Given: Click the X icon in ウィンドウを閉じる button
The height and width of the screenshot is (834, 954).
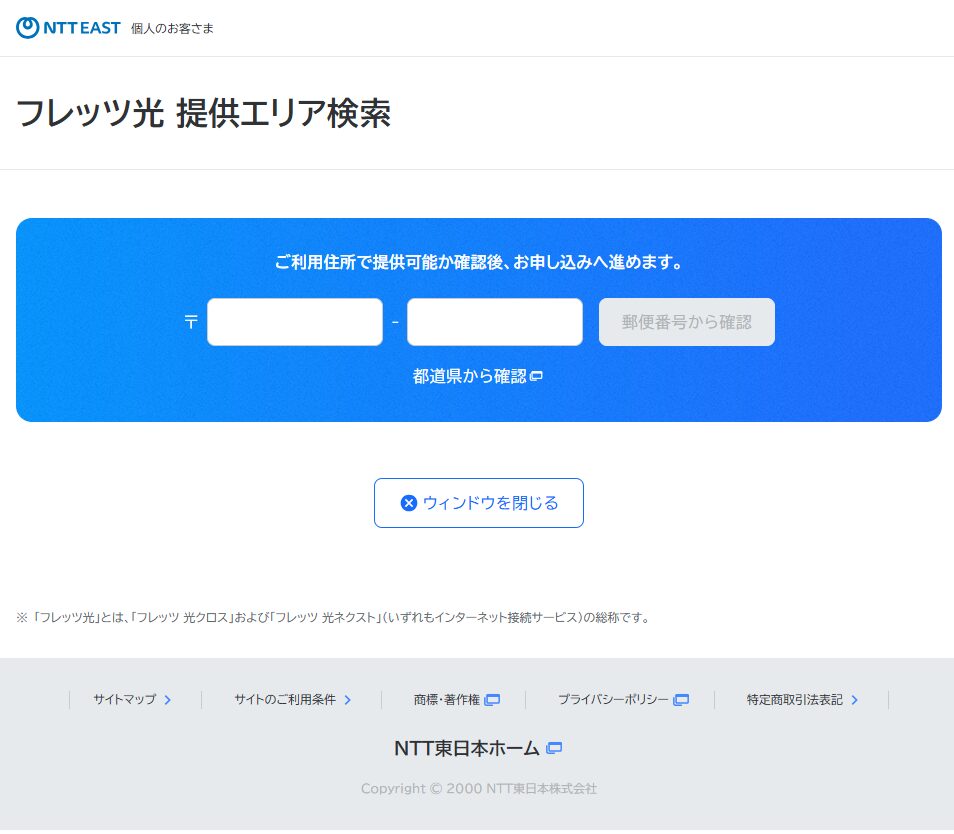Looking at the screenshot, I should coord(408,503).
